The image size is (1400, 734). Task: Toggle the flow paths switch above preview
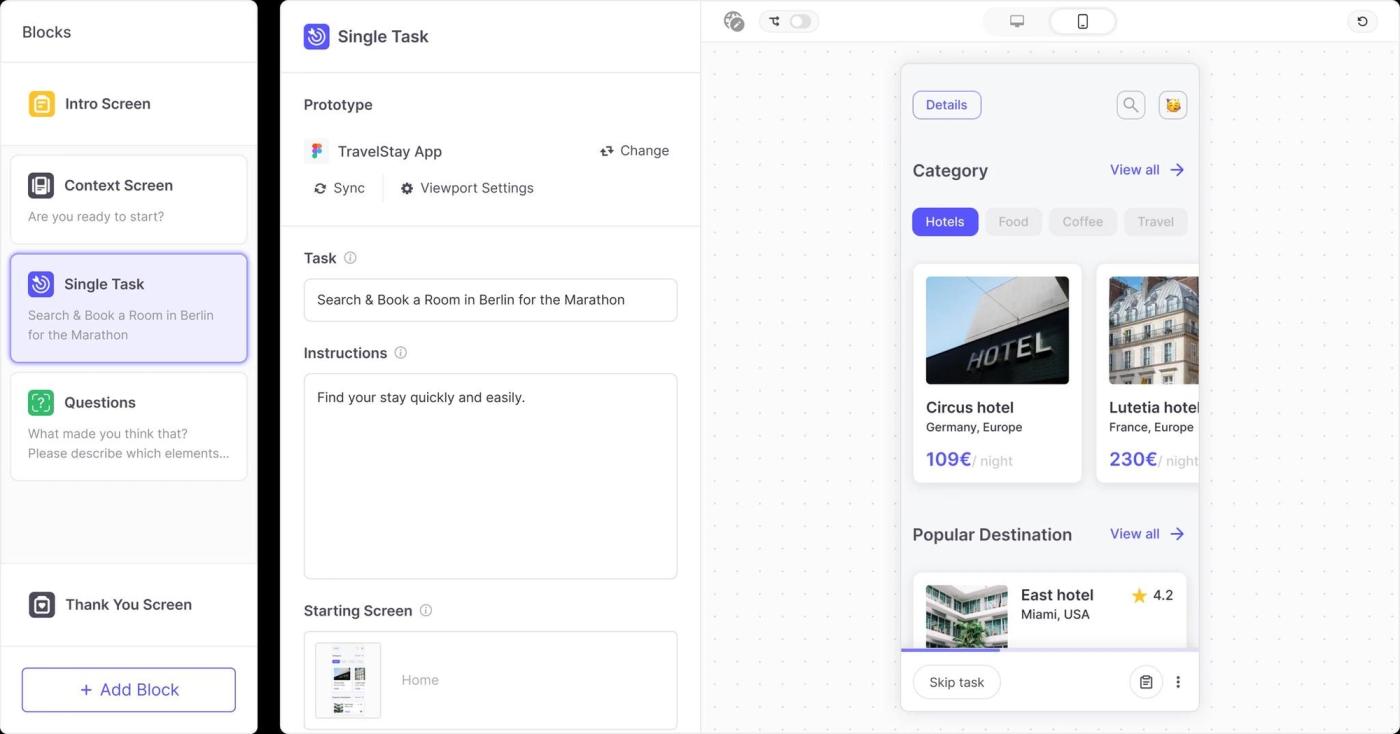click(800, 21)
